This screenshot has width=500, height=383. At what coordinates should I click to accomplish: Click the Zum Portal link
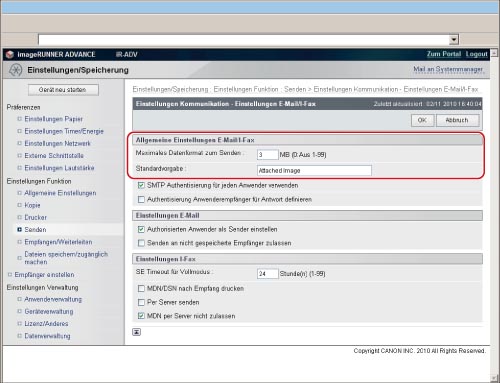[x=444, y=54]
